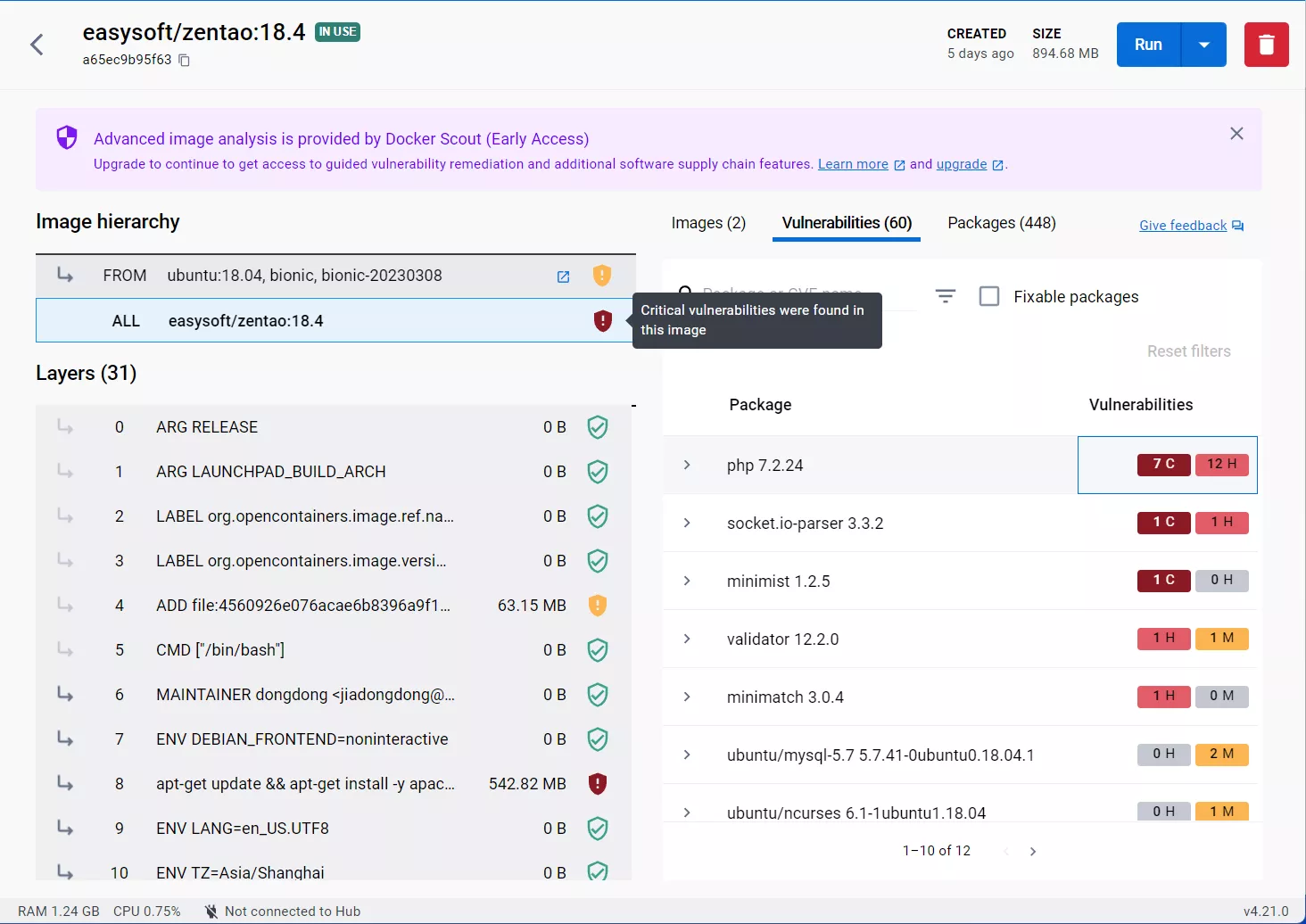Viewport: 1306px width, 924px height.
Task: Open ubuntu:18.04 base image external link icon
Action: coord(563,276)
